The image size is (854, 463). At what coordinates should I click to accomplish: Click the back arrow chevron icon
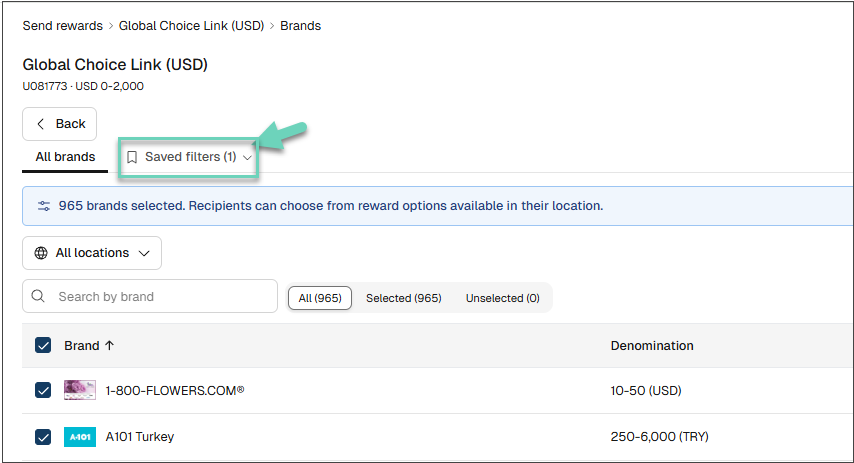coord(40,124)
